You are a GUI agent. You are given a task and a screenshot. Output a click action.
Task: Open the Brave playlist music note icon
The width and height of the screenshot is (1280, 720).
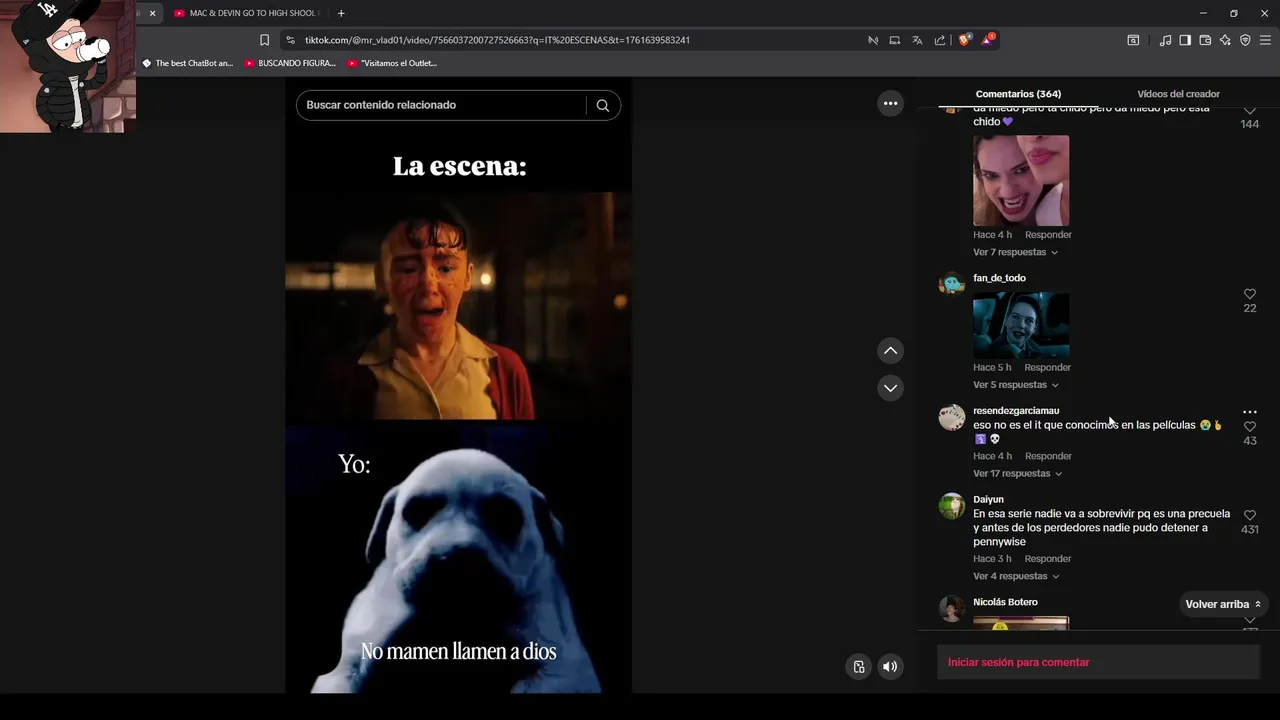tap(1165, 40)
